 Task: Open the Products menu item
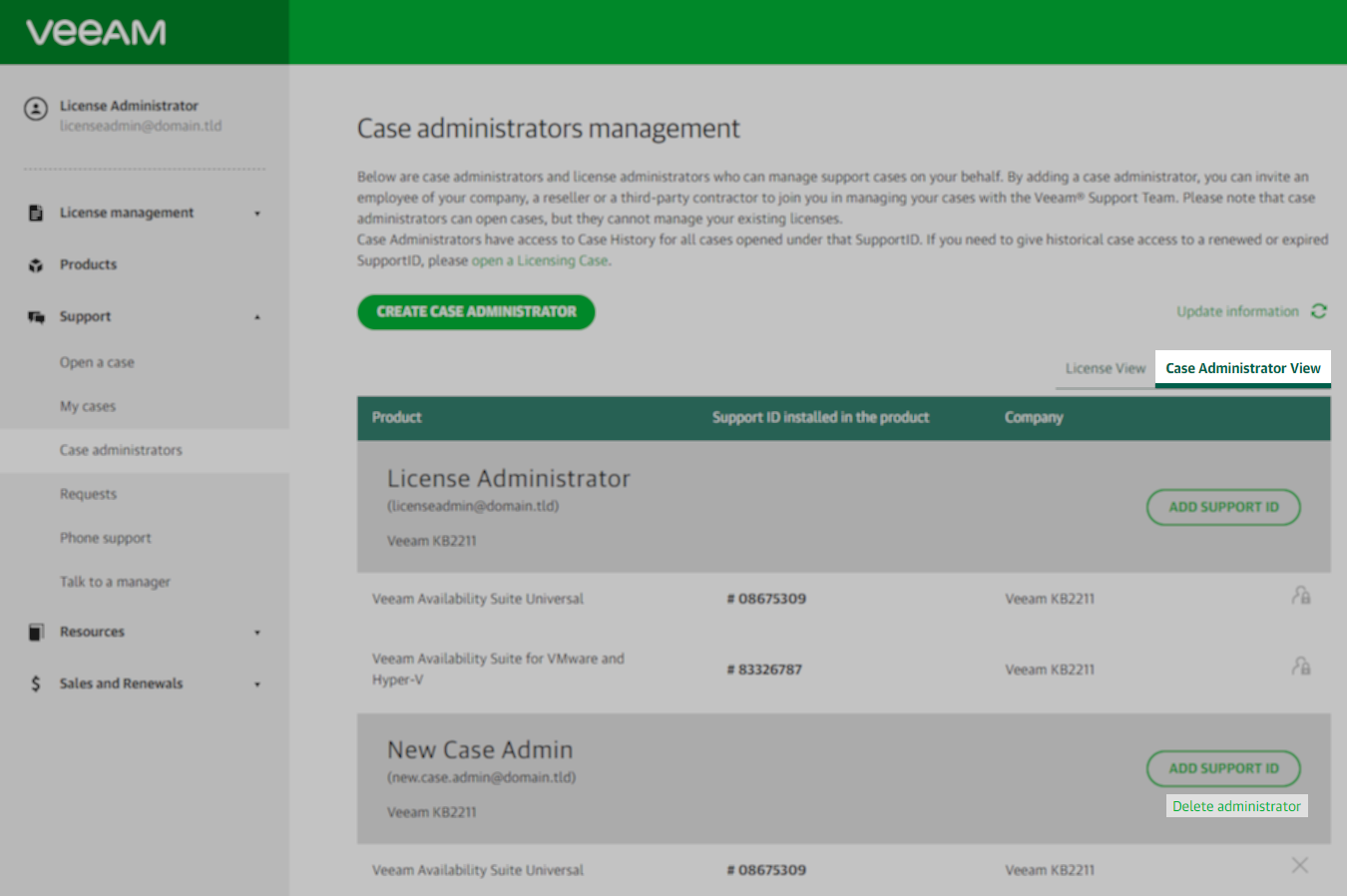tap(88, 264)
